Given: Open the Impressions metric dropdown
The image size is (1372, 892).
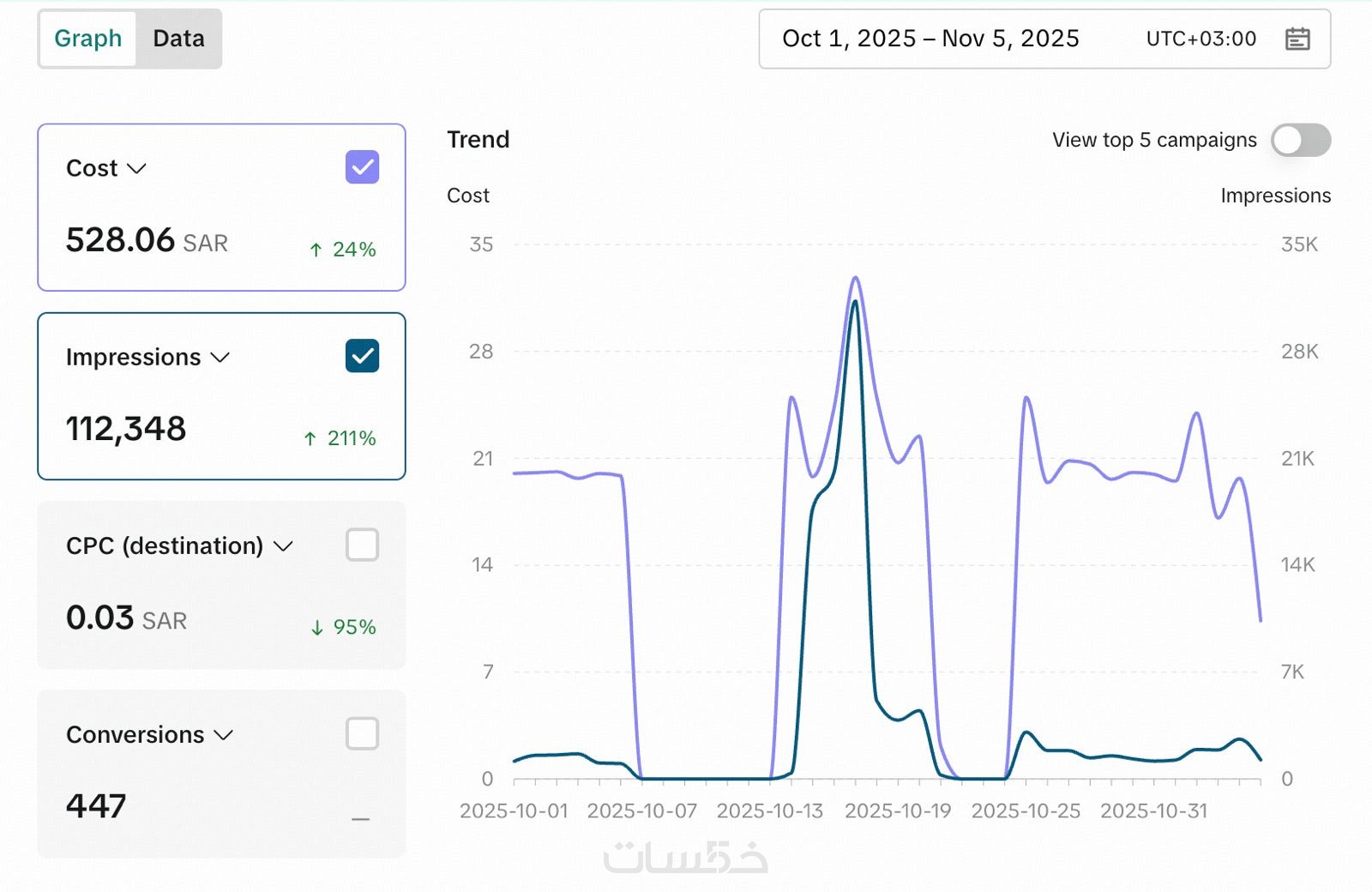Looking at the screenshot, I should coord(220,357).
